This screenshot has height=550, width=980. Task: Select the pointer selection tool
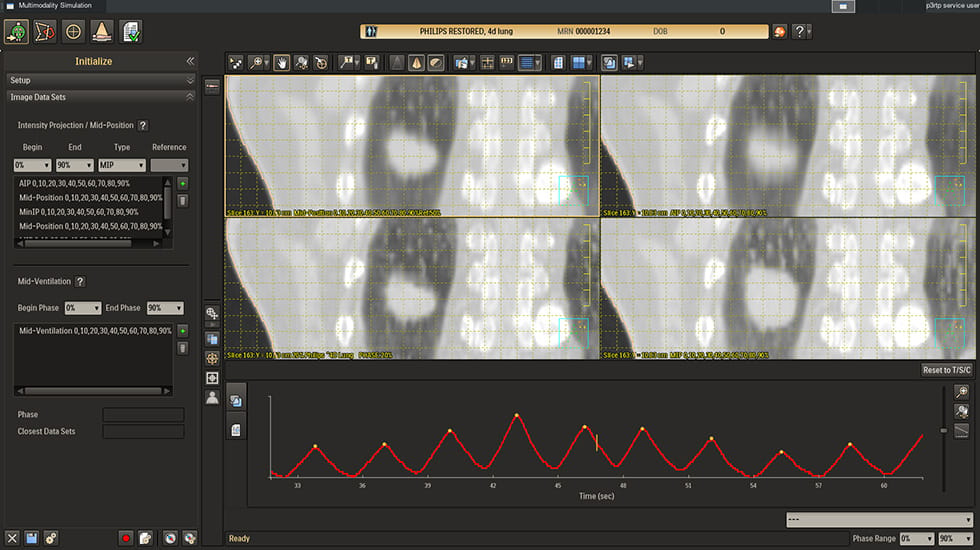click(x=236, y=62)
